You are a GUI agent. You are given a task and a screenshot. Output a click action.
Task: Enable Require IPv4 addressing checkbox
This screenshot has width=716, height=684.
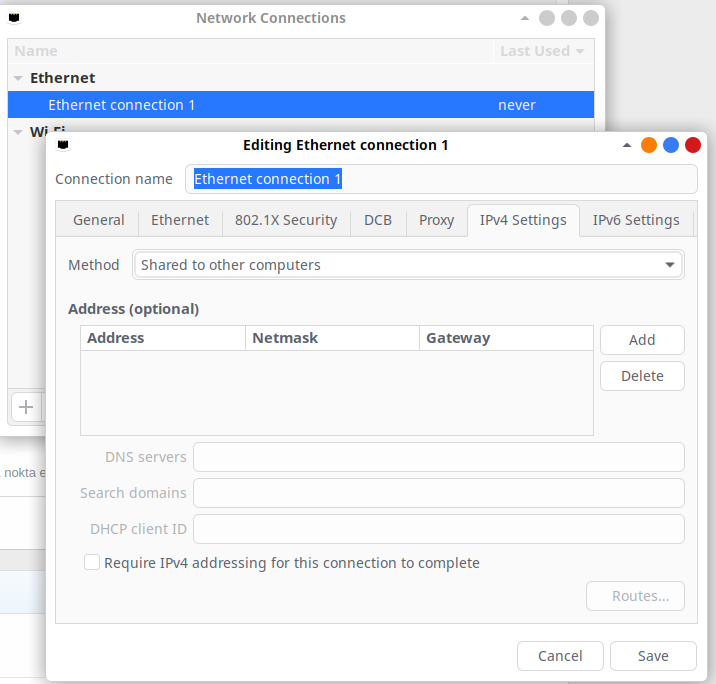pyautogui.click(x=92, y=563)
